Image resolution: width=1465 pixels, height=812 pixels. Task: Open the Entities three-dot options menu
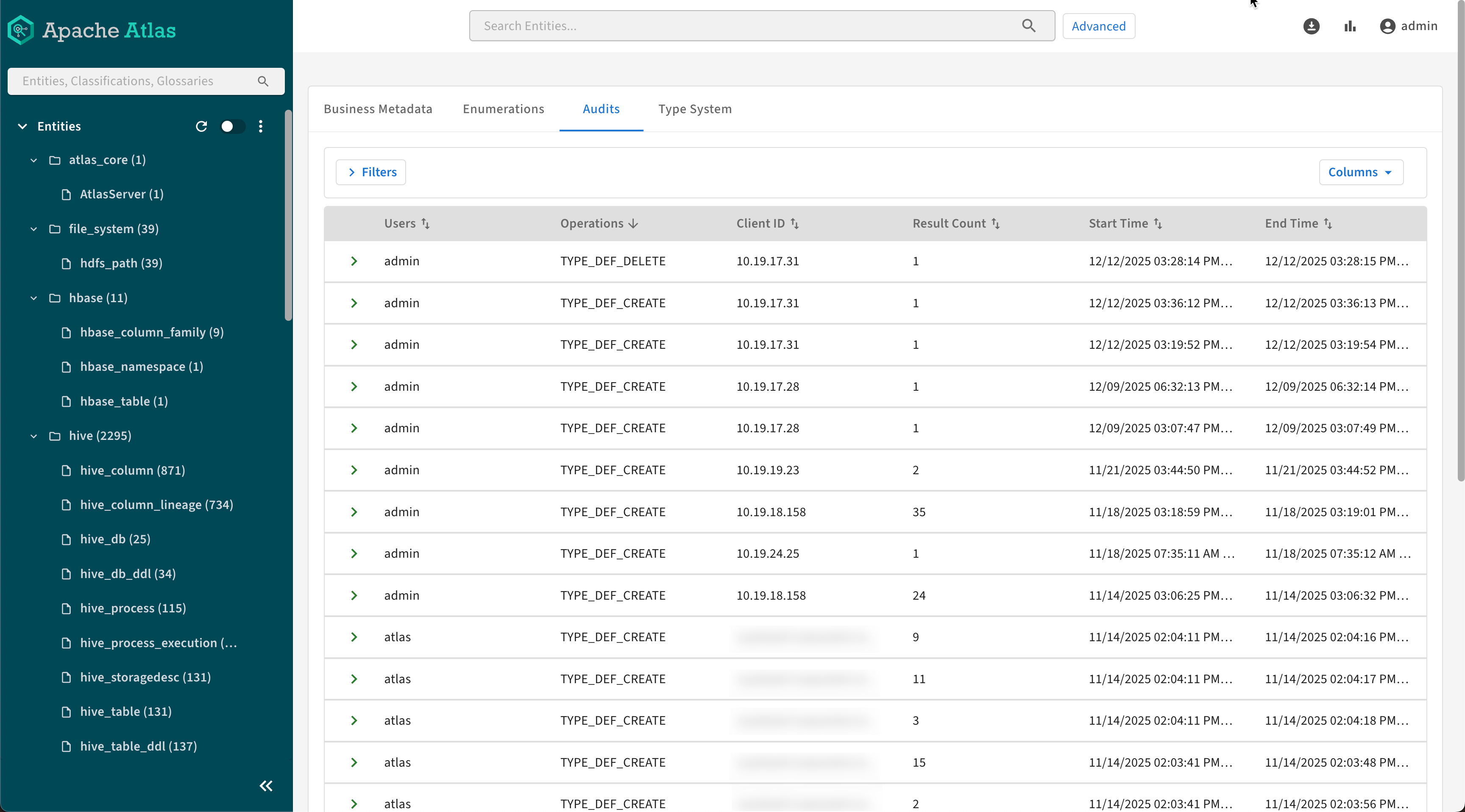[x=260, y=126]
